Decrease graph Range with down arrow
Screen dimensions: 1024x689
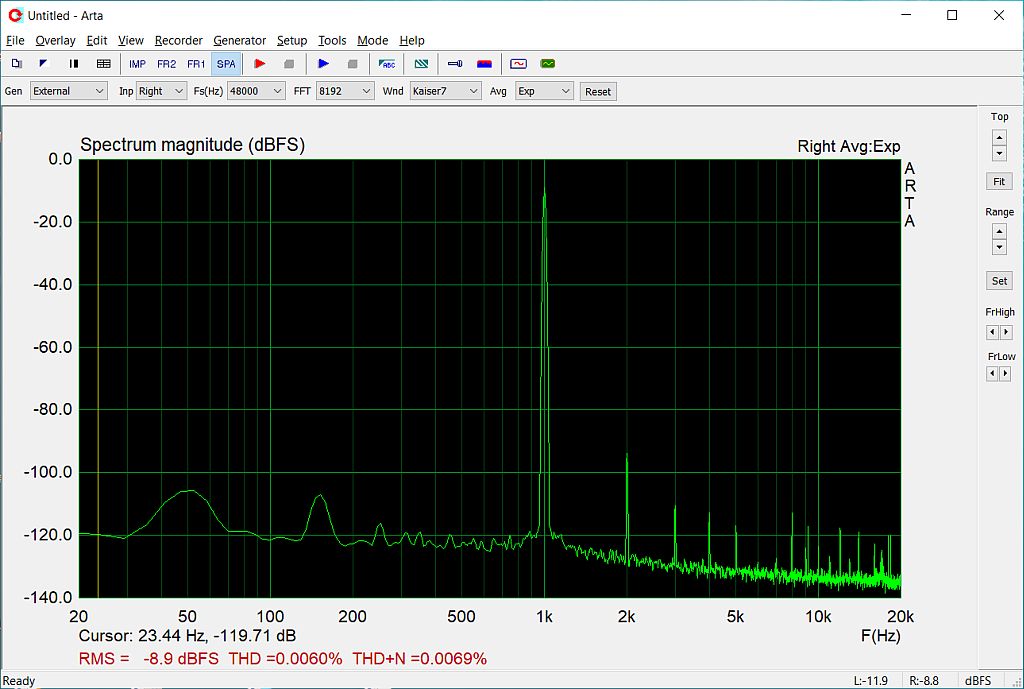999,247
